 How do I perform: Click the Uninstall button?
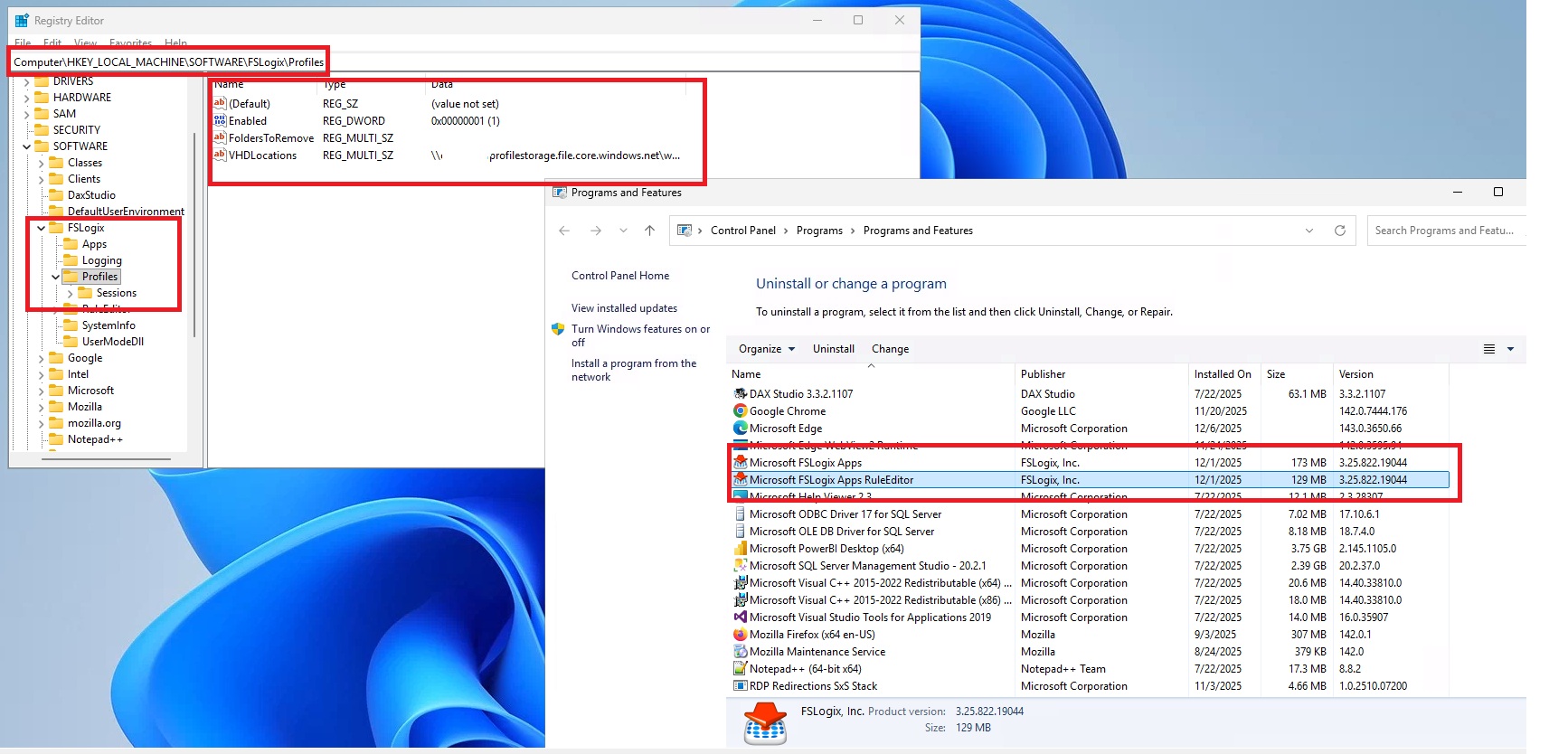(x=834, y=349)
